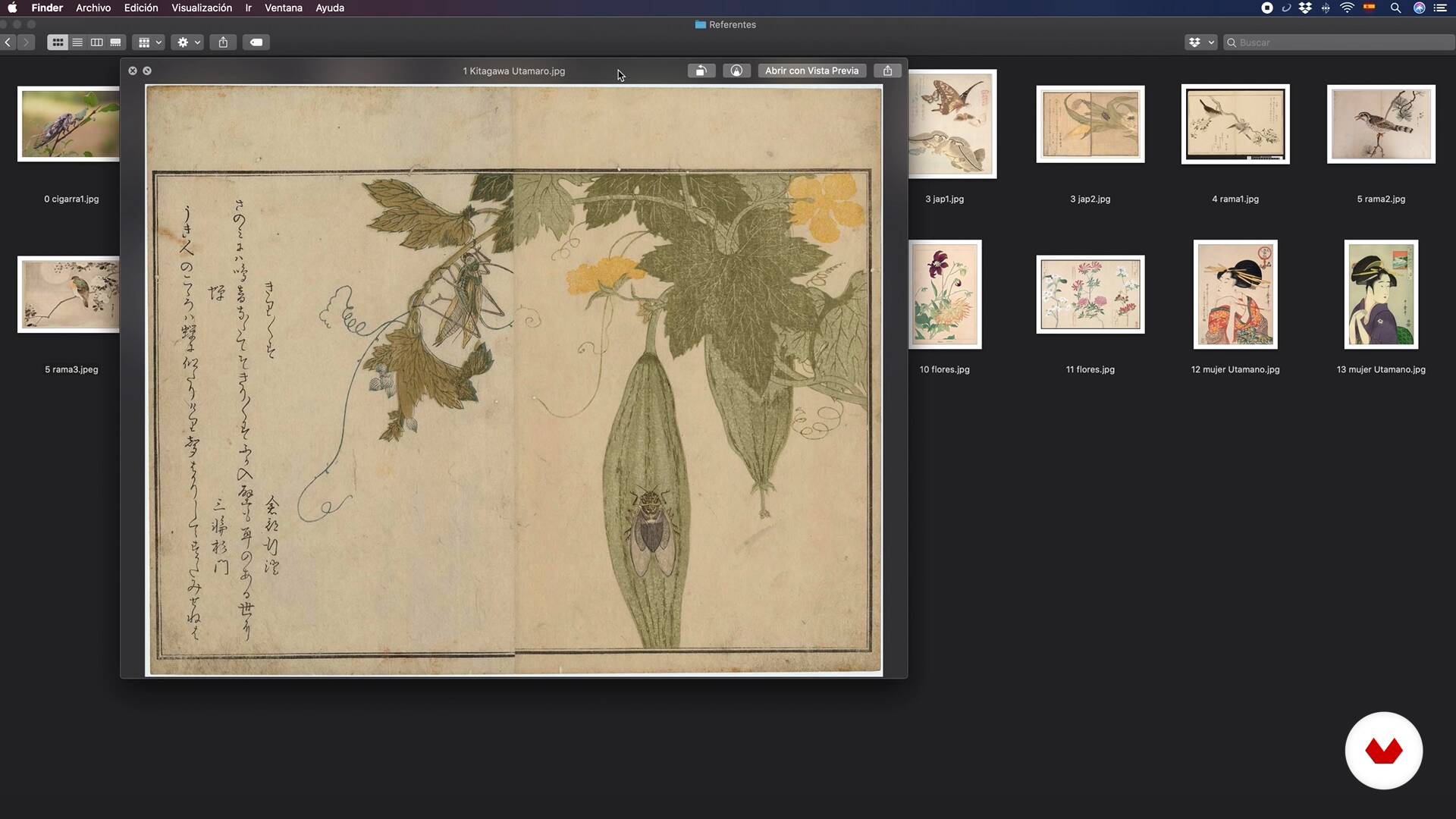Share image from Quick Look window
Viewport: 1456px width, 819px height.
[x=887, y=71]
